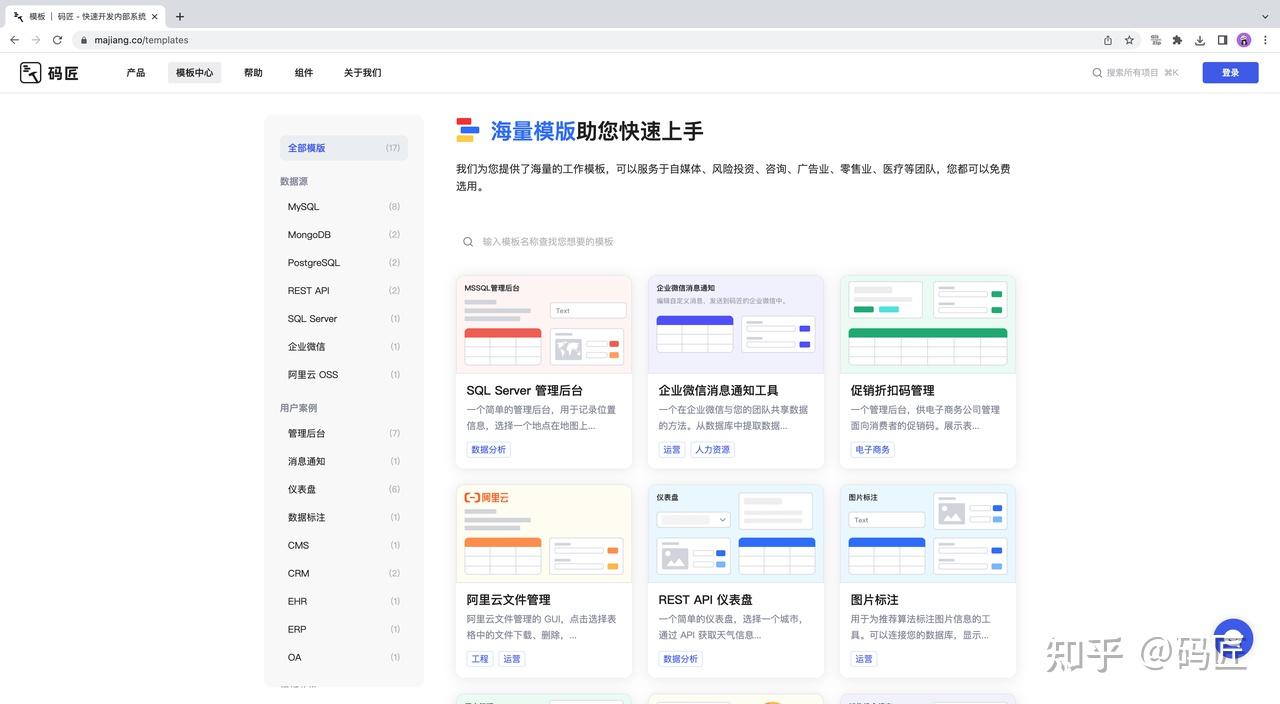Image resolution: width=1280 pixels, height=704 pixels.
Task: Select 仪表盘 use case filter
Action: click(x=344, y=490)
